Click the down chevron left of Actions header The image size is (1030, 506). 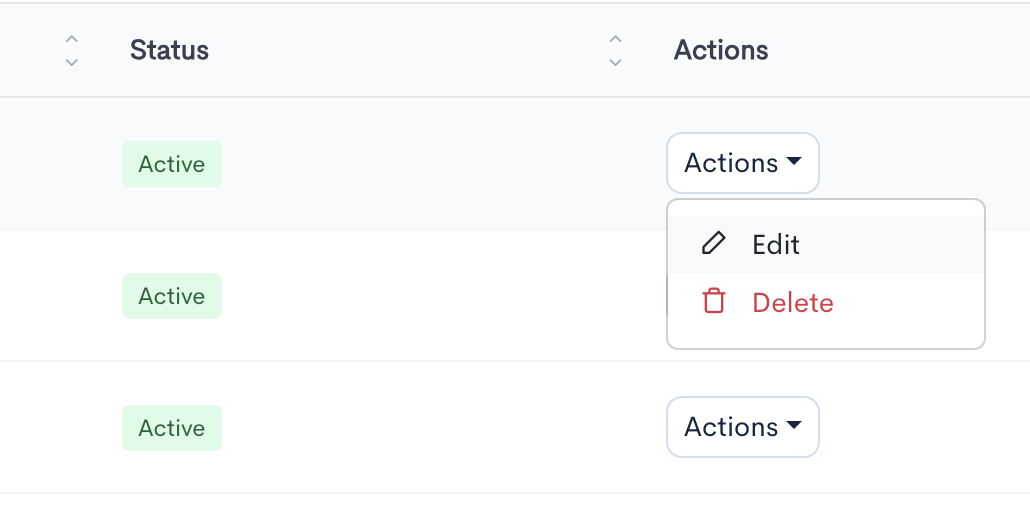[615, 61]
